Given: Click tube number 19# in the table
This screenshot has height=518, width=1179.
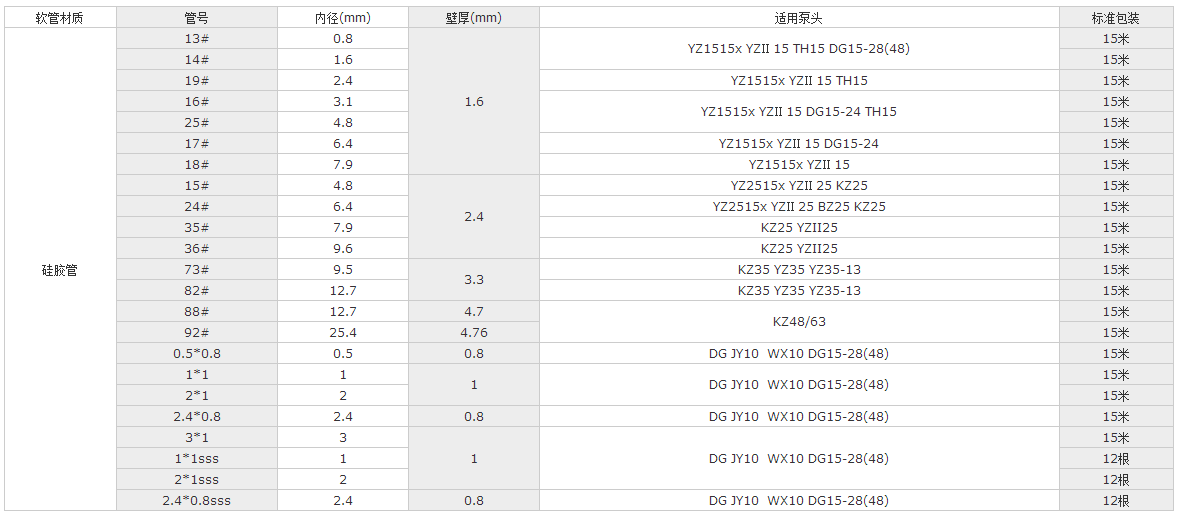Looking at the screenshot, I should coord(196,81).
